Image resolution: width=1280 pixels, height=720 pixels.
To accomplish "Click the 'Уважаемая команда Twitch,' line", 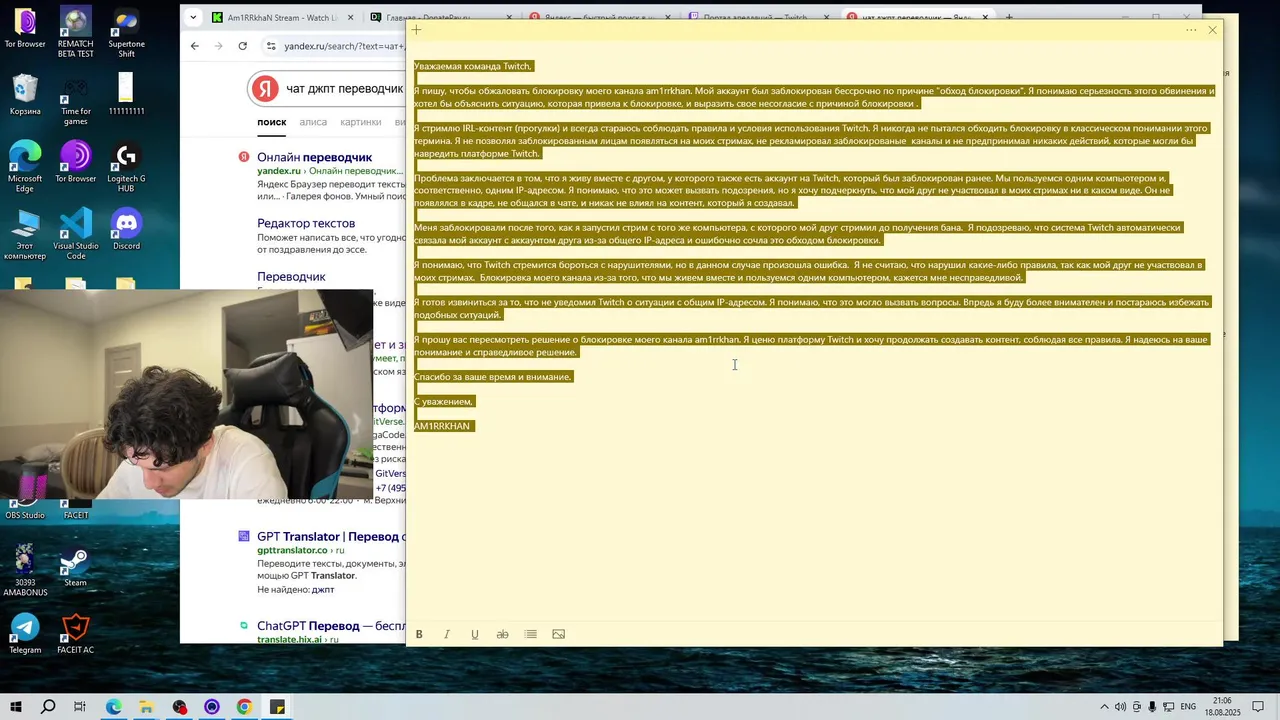I will coord(473,66).
